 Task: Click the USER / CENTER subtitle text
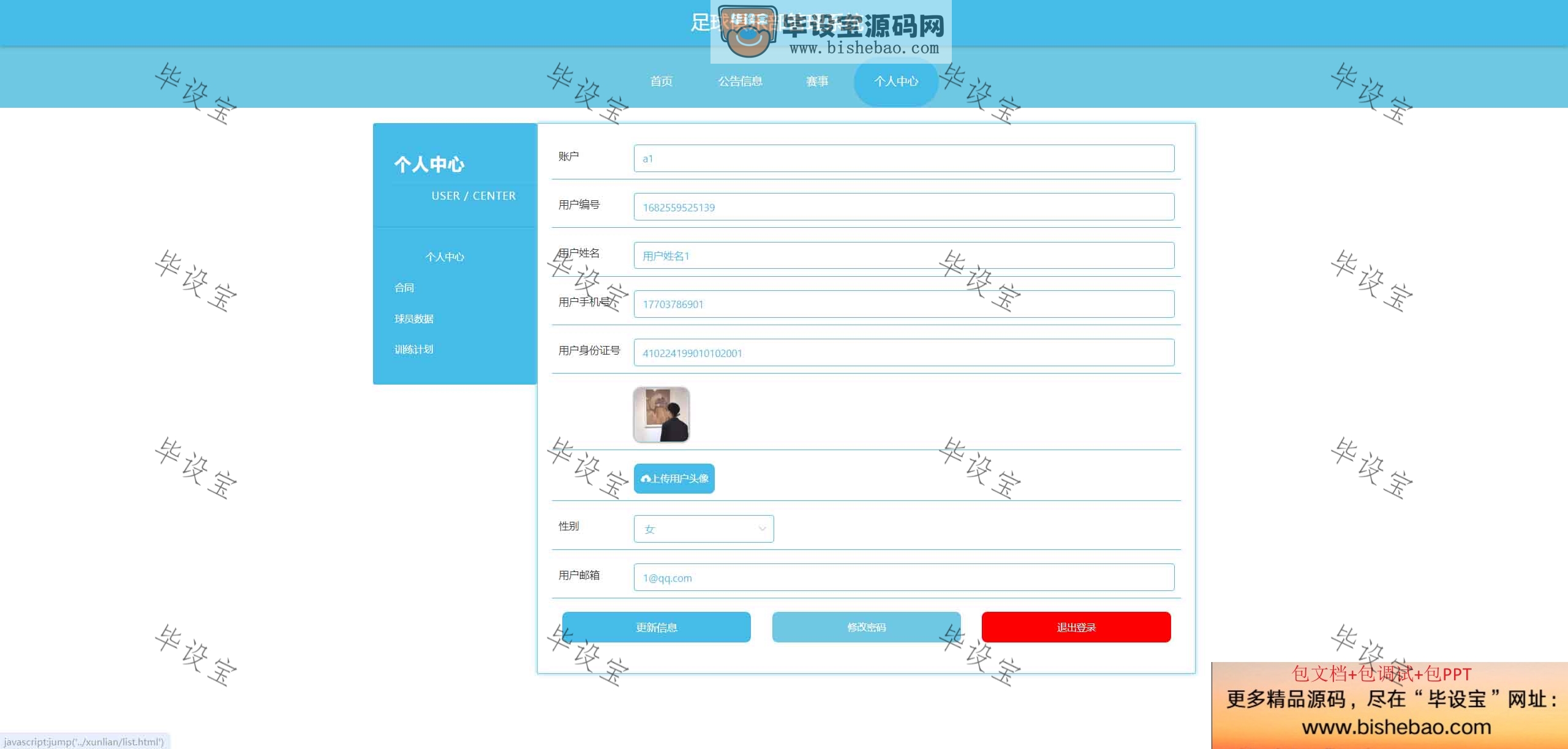[x=473, y=196]
